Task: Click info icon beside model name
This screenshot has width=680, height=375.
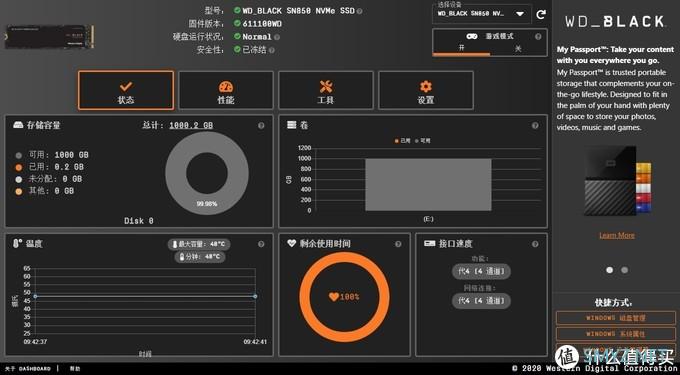Action: click(x=360, y=11)
